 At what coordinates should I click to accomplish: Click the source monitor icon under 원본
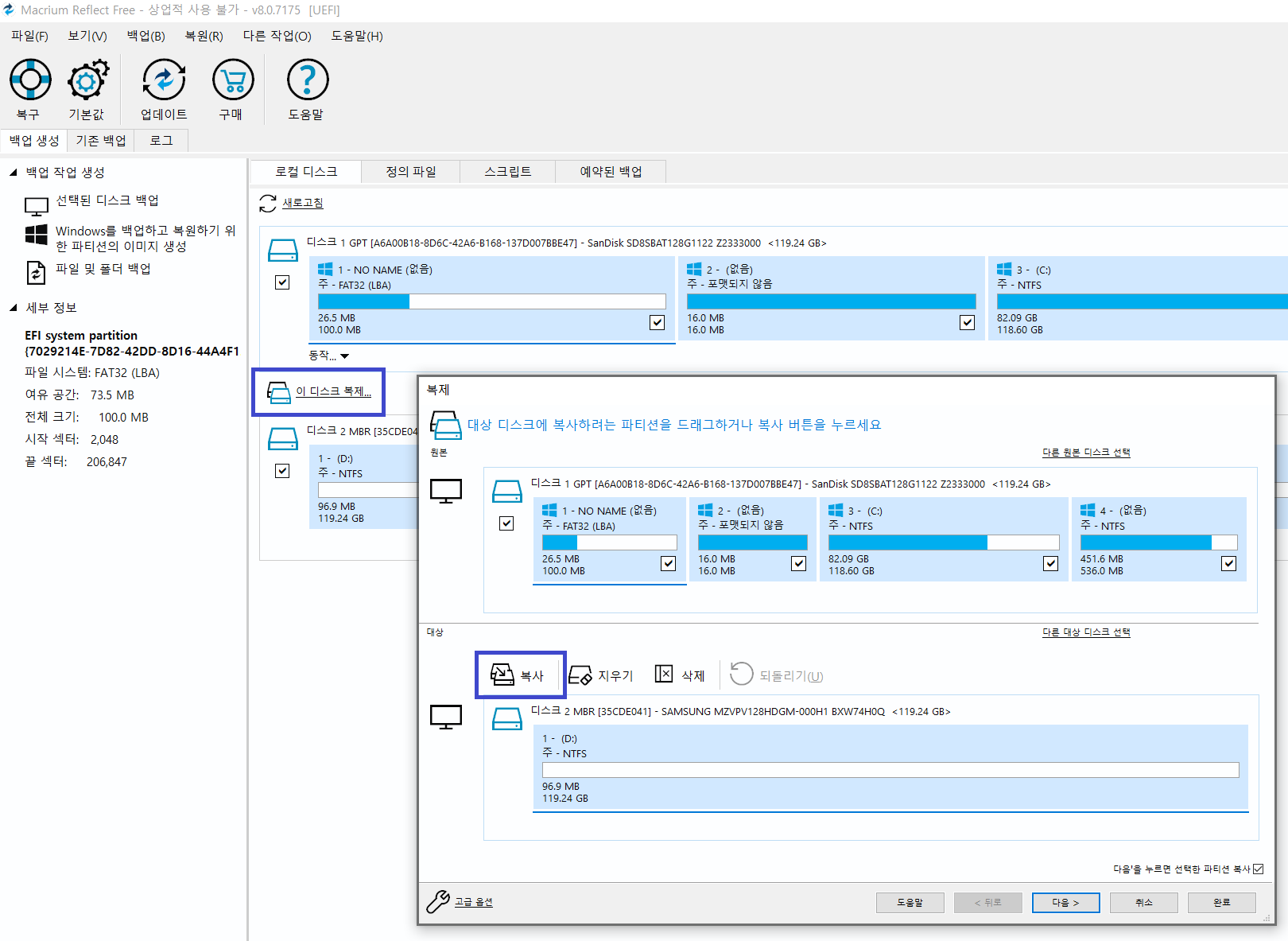tap(446, 491)
